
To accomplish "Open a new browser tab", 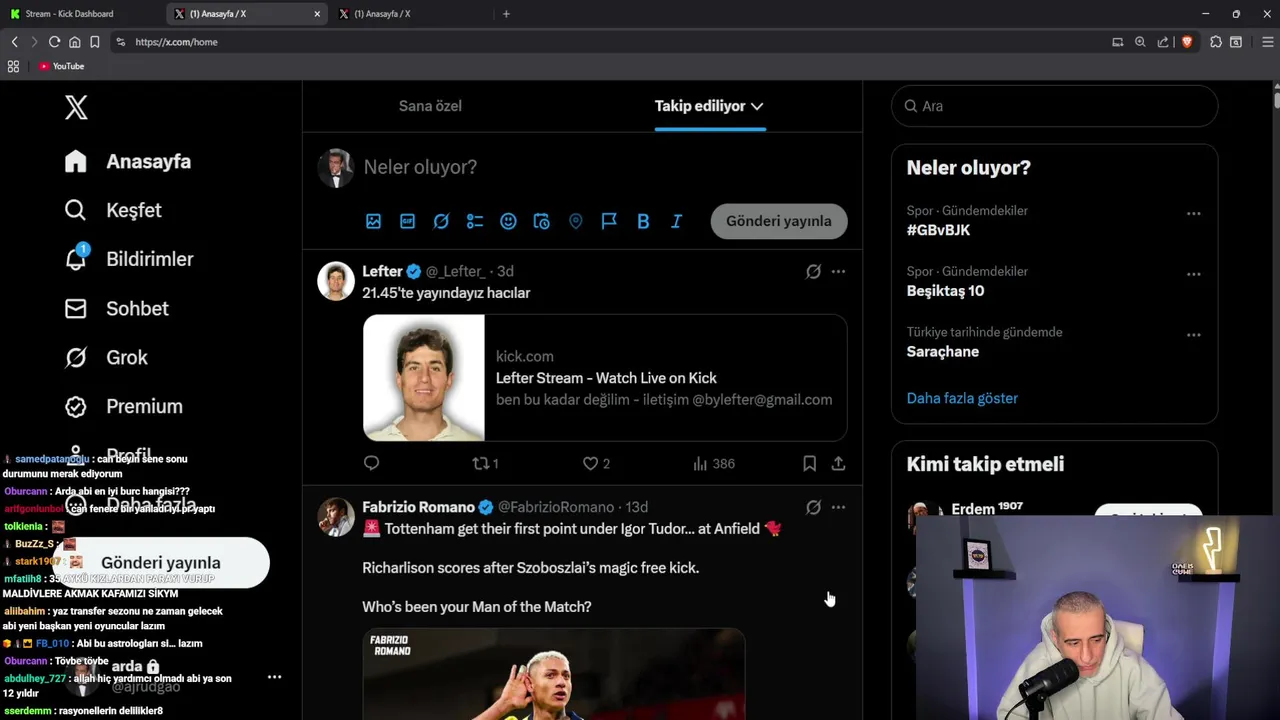I will [x=506, y=14].
